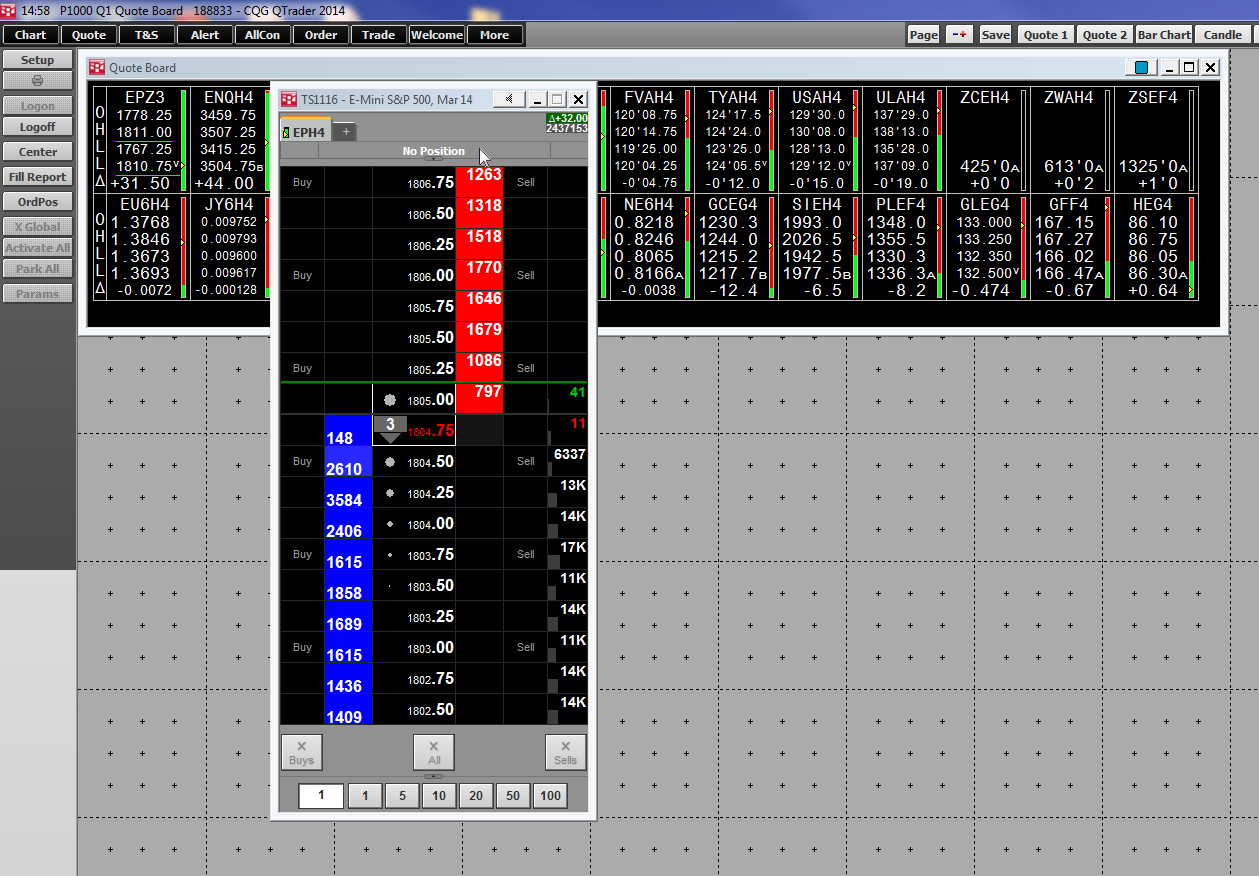Viewport: 1259px width, 876px height.
Task: Open the AllCon menu
Action: point(263,35)
